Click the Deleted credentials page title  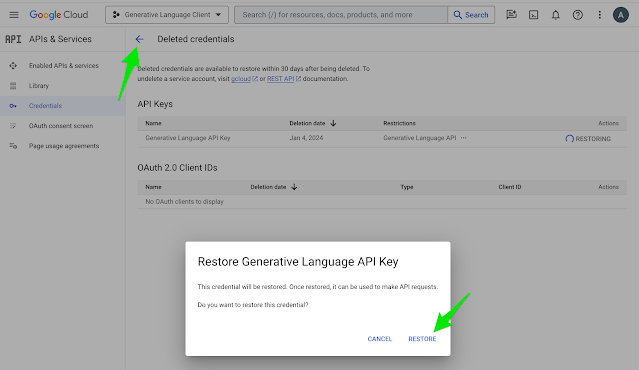tap(196, 39)
